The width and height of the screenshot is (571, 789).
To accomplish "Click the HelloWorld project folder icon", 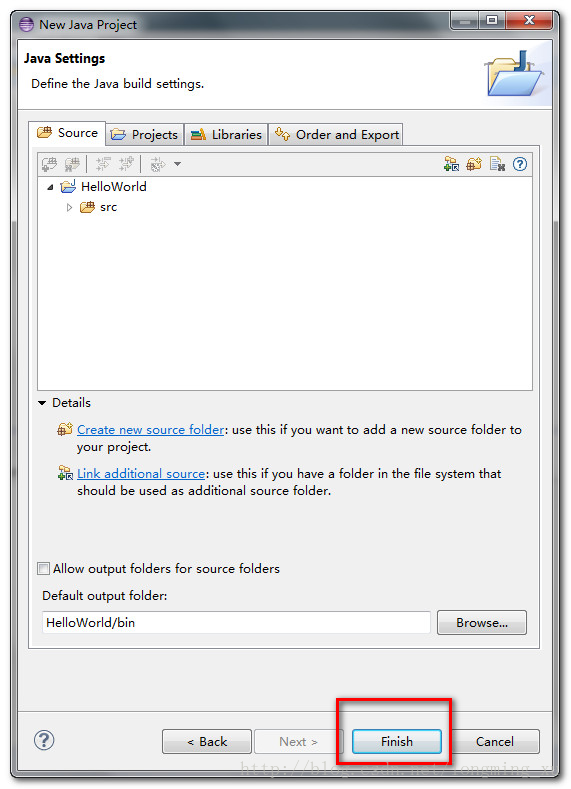I will coord(68,187).
